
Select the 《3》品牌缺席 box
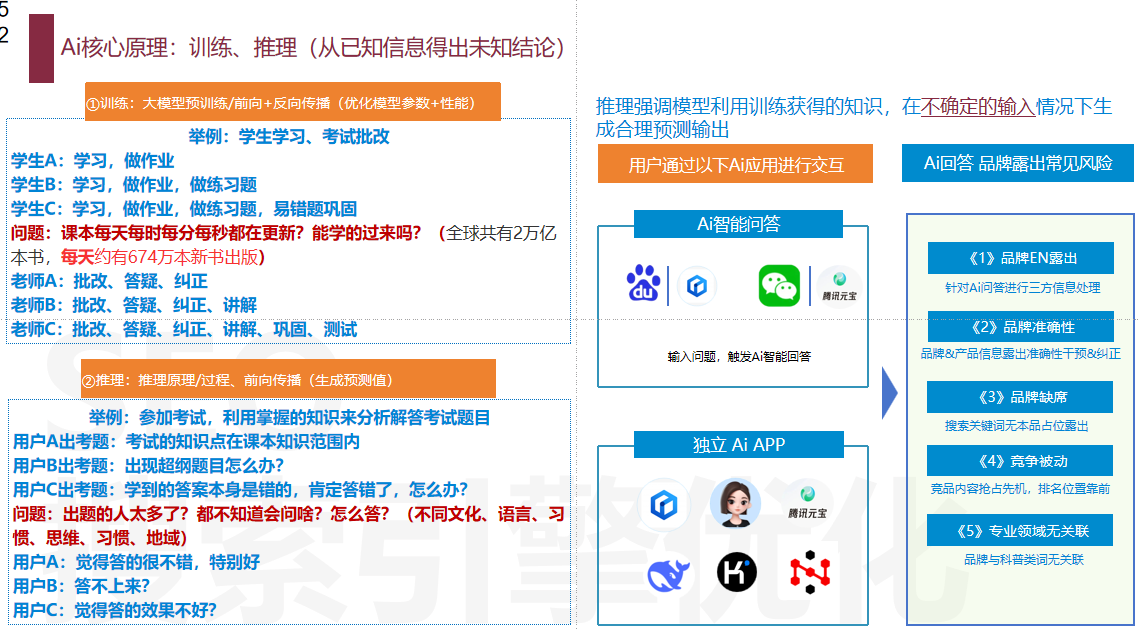click(1020, 397)
